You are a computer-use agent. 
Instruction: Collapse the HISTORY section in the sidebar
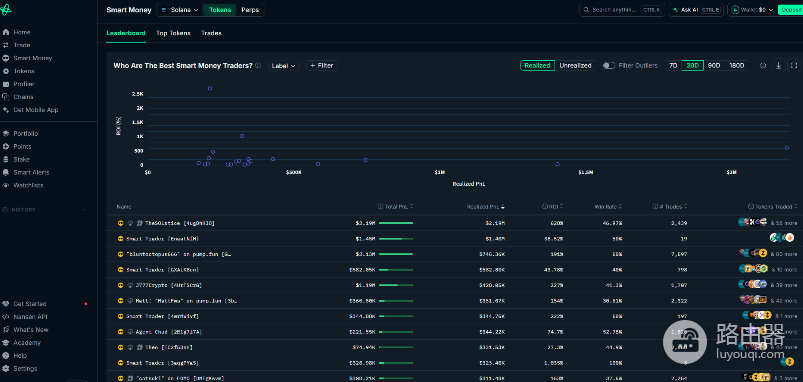coord(84,210)
